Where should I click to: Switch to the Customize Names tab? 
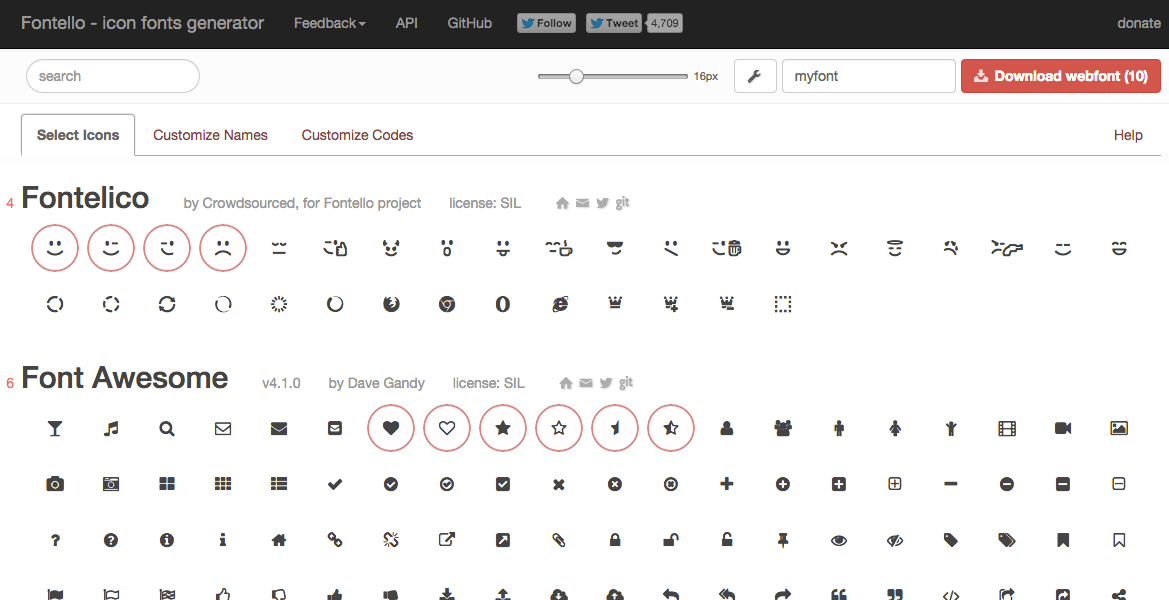tap(210, 134)
